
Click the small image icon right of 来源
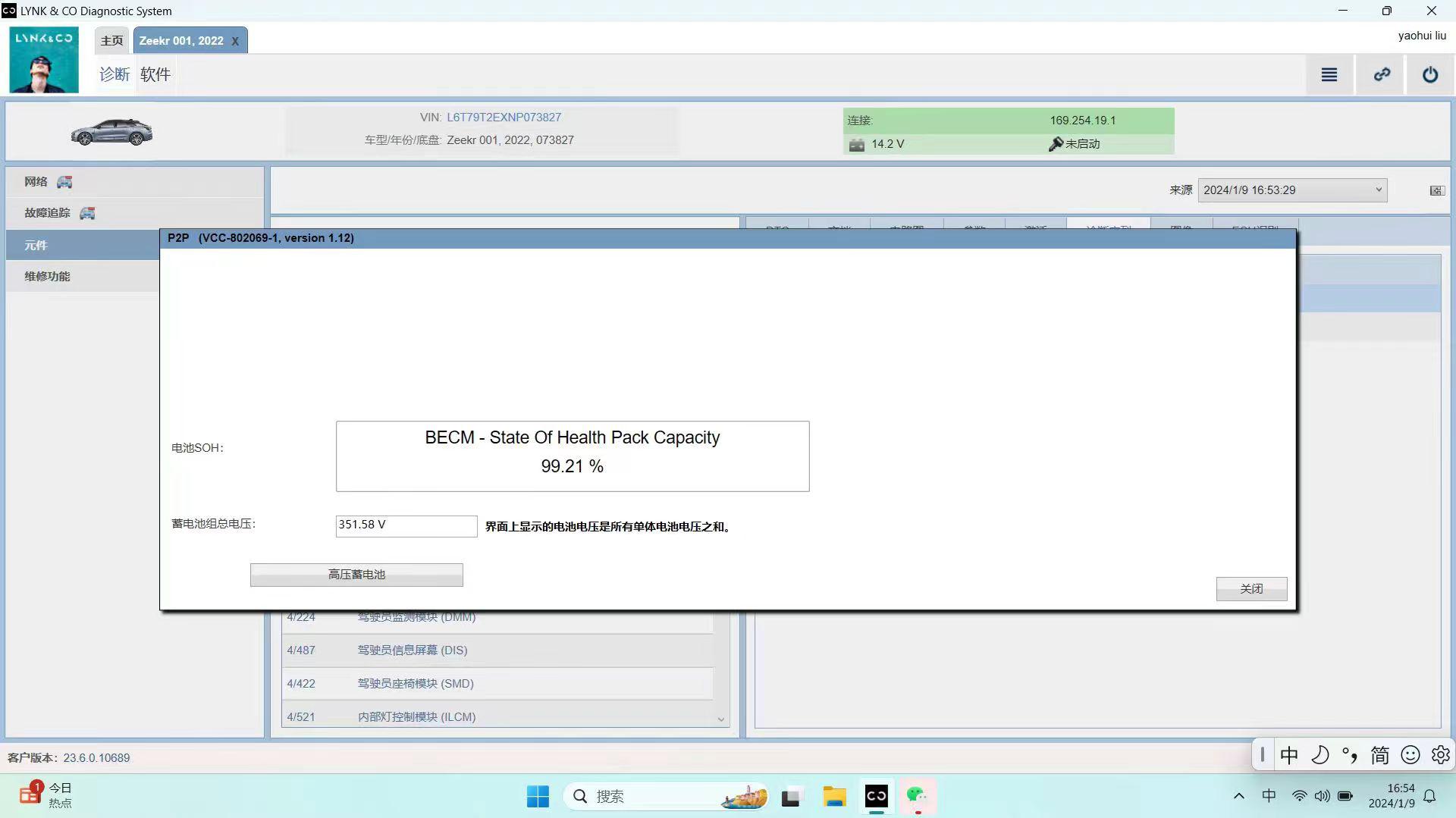[x=1436, y=190]
